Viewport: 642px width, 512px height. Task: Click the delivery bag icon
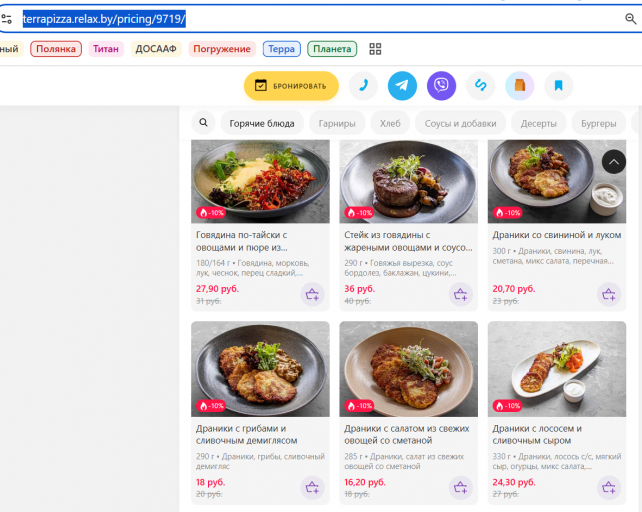coord(520,86)
